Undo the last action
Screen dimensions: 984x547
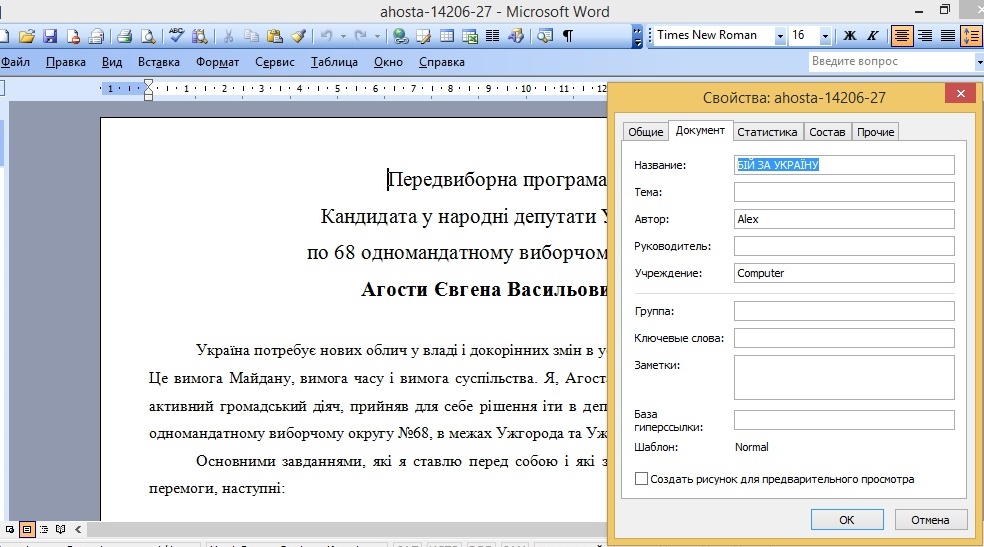326,36
